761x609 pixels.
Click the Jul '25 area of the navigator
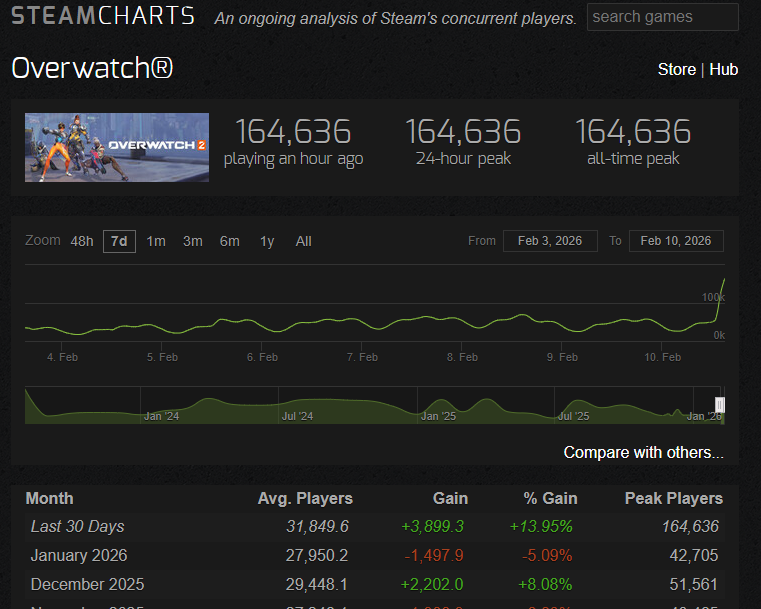tap(573, 416)
